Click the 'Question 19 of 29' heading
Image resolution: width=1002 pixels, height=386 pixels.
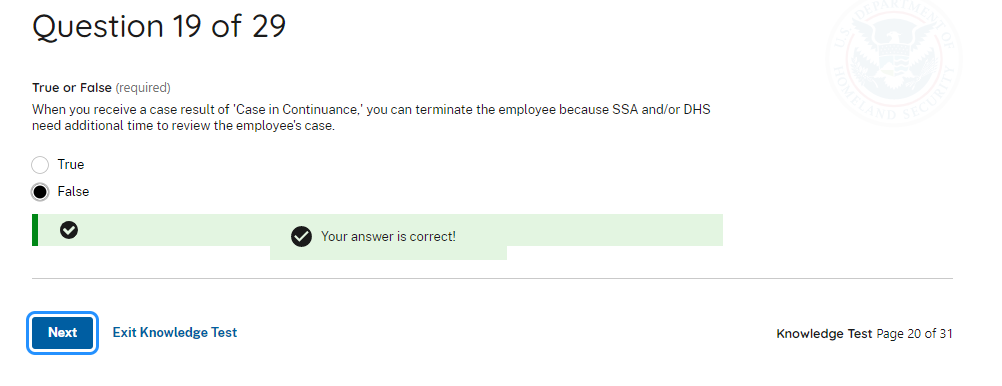click(x=159, y=27)
